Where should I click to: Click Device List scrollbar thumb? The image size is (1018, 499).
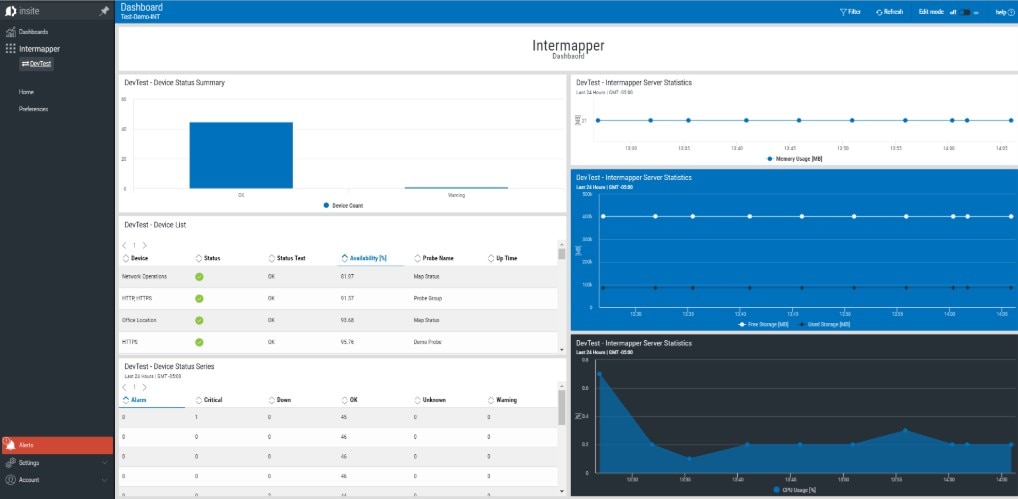pos(562,253)
